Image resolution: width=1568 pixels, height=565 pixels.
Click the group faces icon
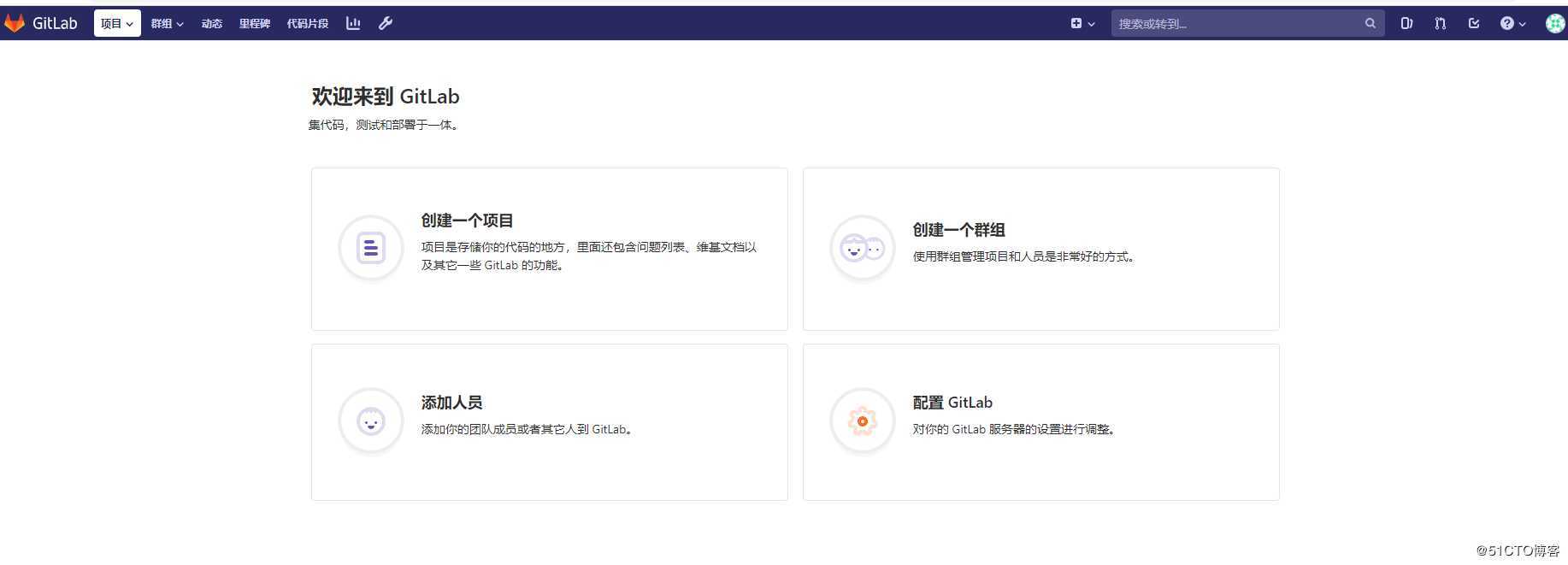coord(863,248)
